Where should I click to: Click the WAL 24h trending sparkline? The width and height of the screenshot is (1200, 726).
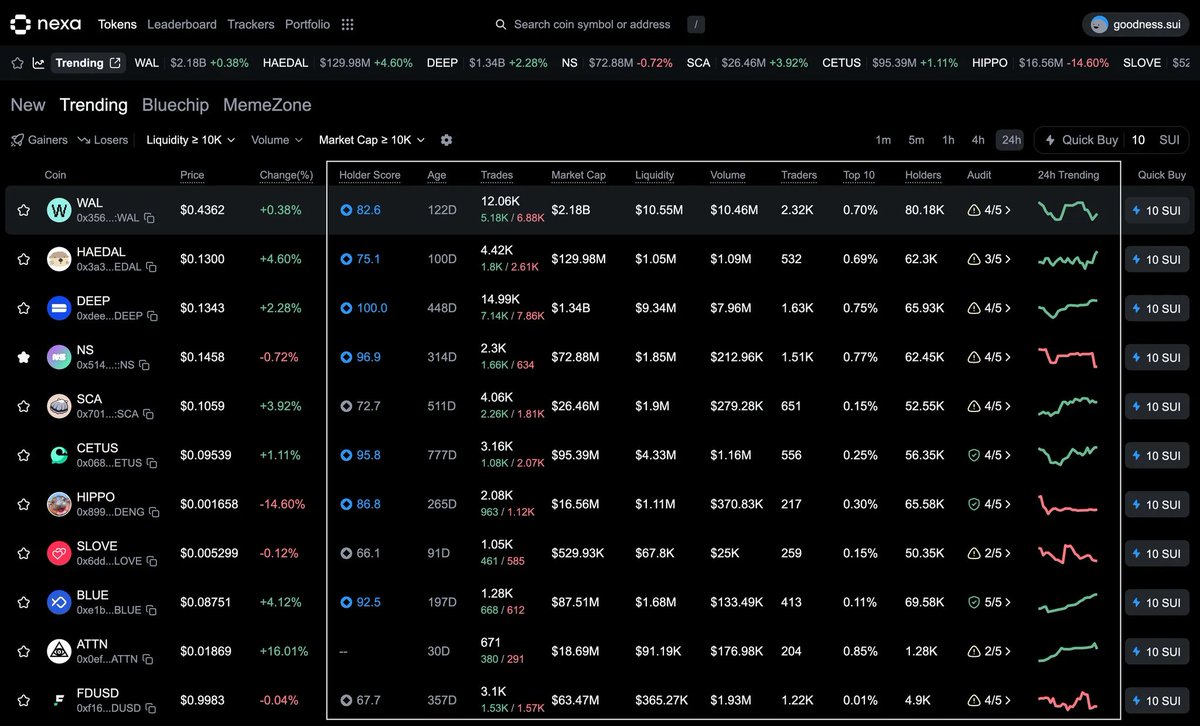[x=1068, y=210]
